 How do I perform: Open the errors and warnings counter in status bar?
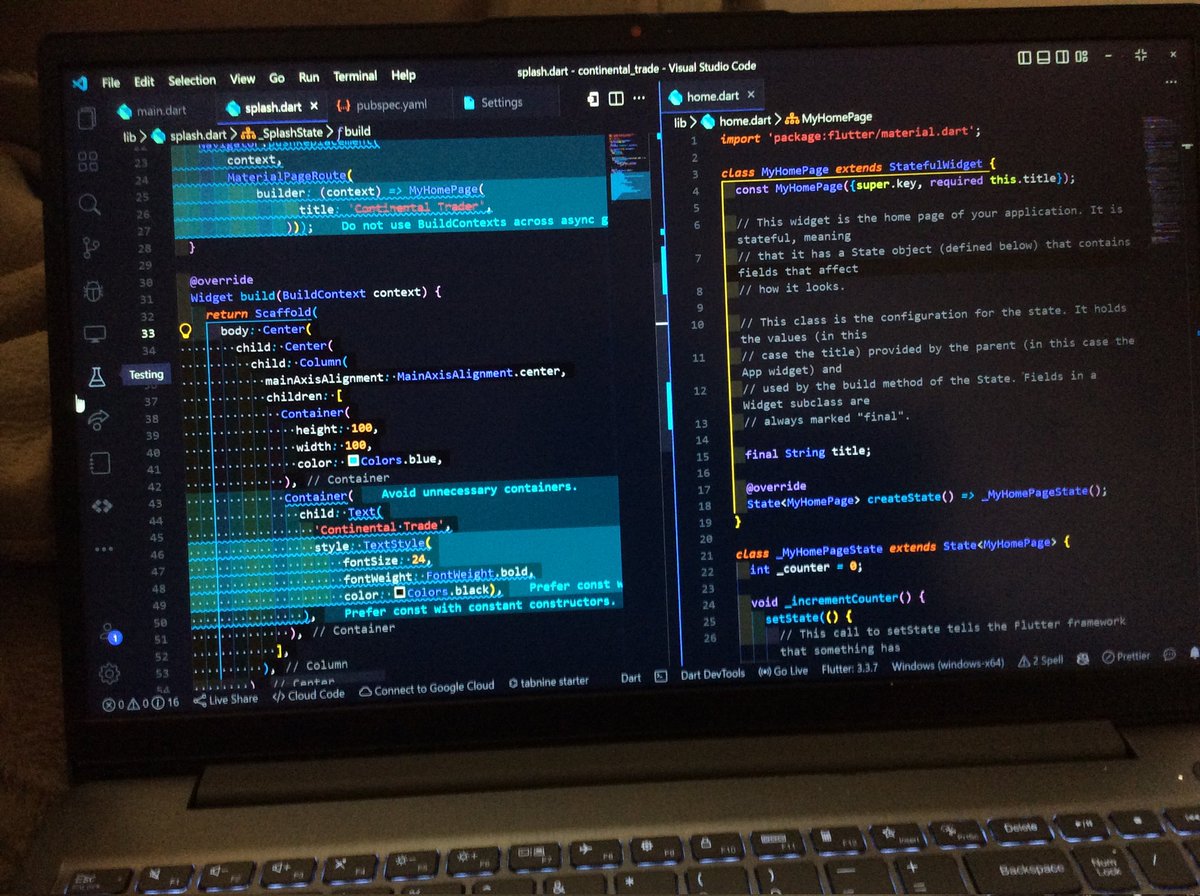coord(141,703)
